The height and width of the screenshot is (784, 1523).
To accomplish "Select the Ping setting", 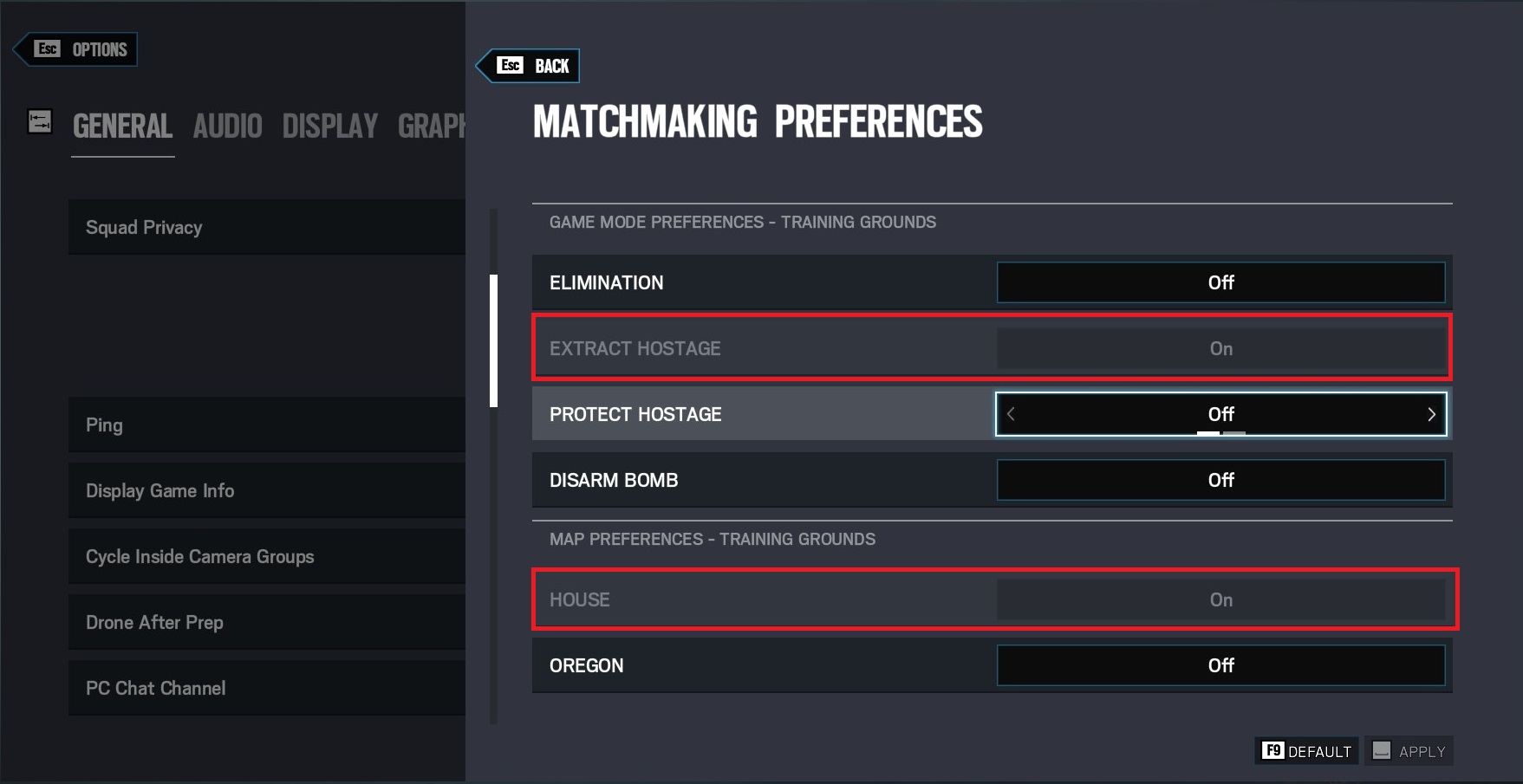I will point(266,424).
